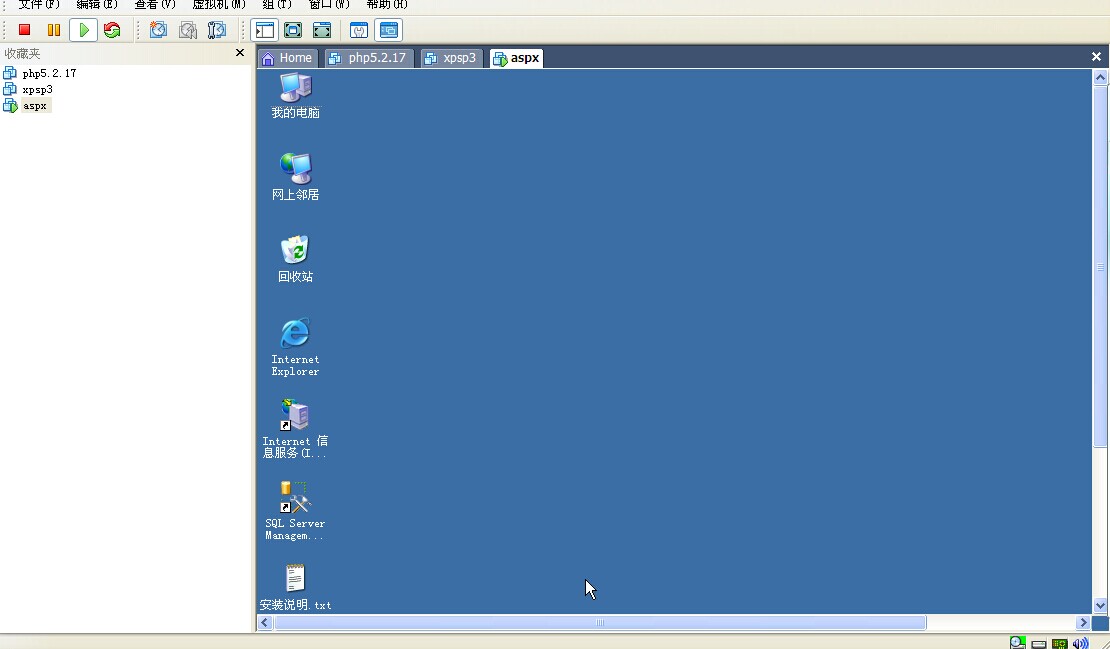Toggle the CD-ROM device in status bar
1110x649 pixels.
pos(1017,642)
